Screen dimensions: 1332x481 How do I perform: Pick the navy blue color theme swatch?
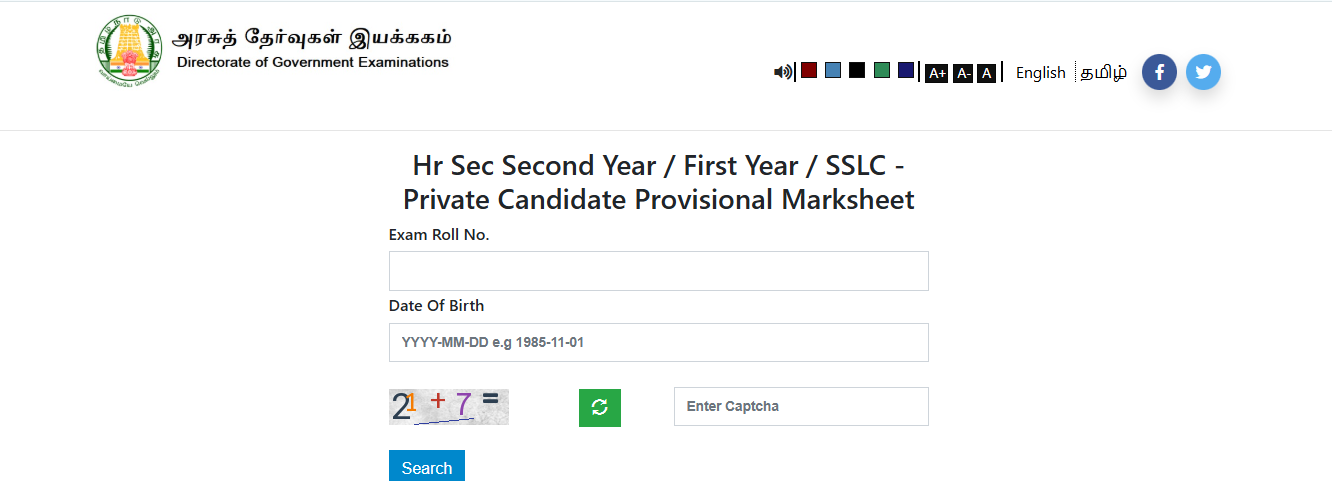coord(906,70)
